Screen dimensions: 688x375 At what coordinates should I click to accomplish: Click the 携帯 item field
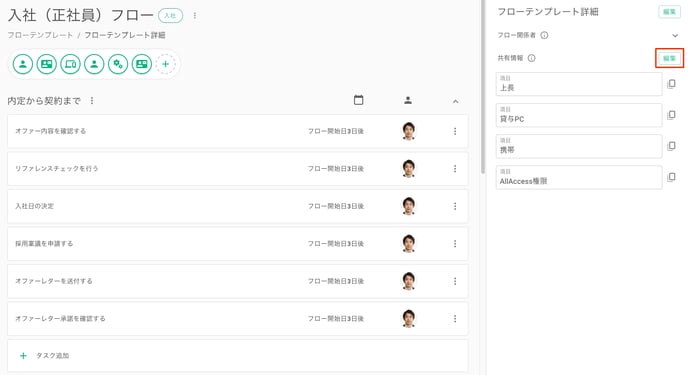tap(579, 146)
